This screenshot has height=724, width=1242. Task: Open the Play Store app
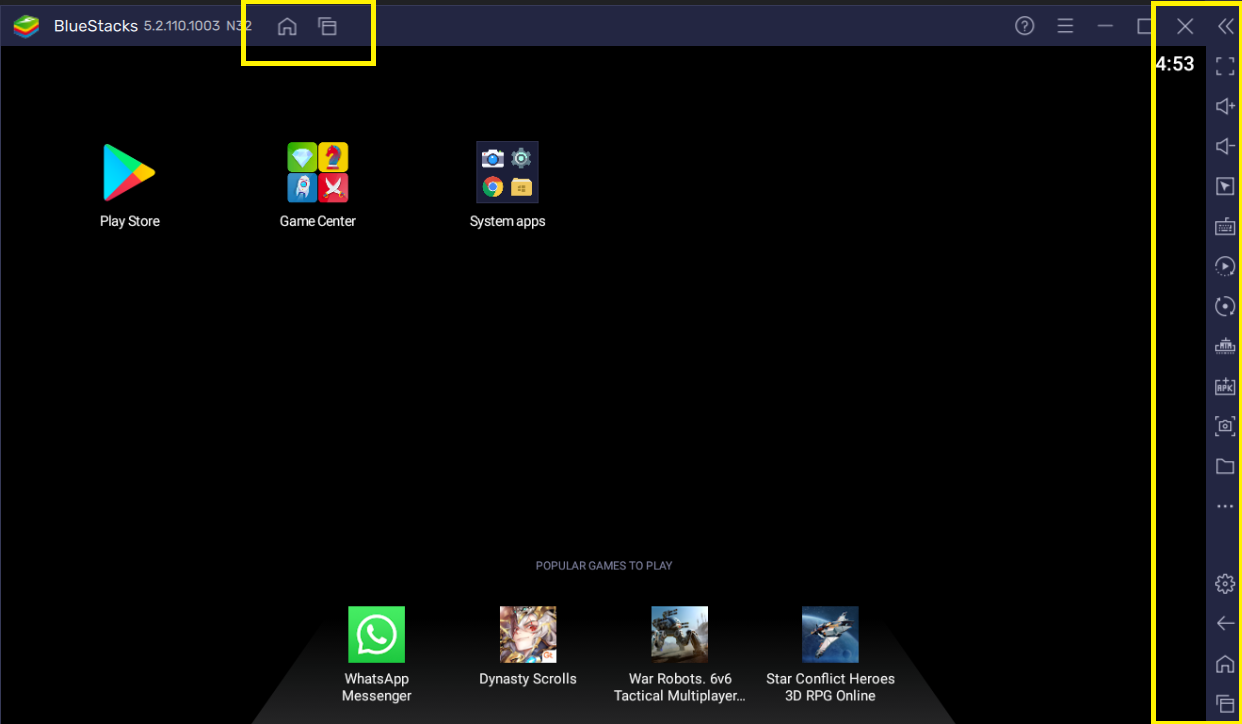129,173
